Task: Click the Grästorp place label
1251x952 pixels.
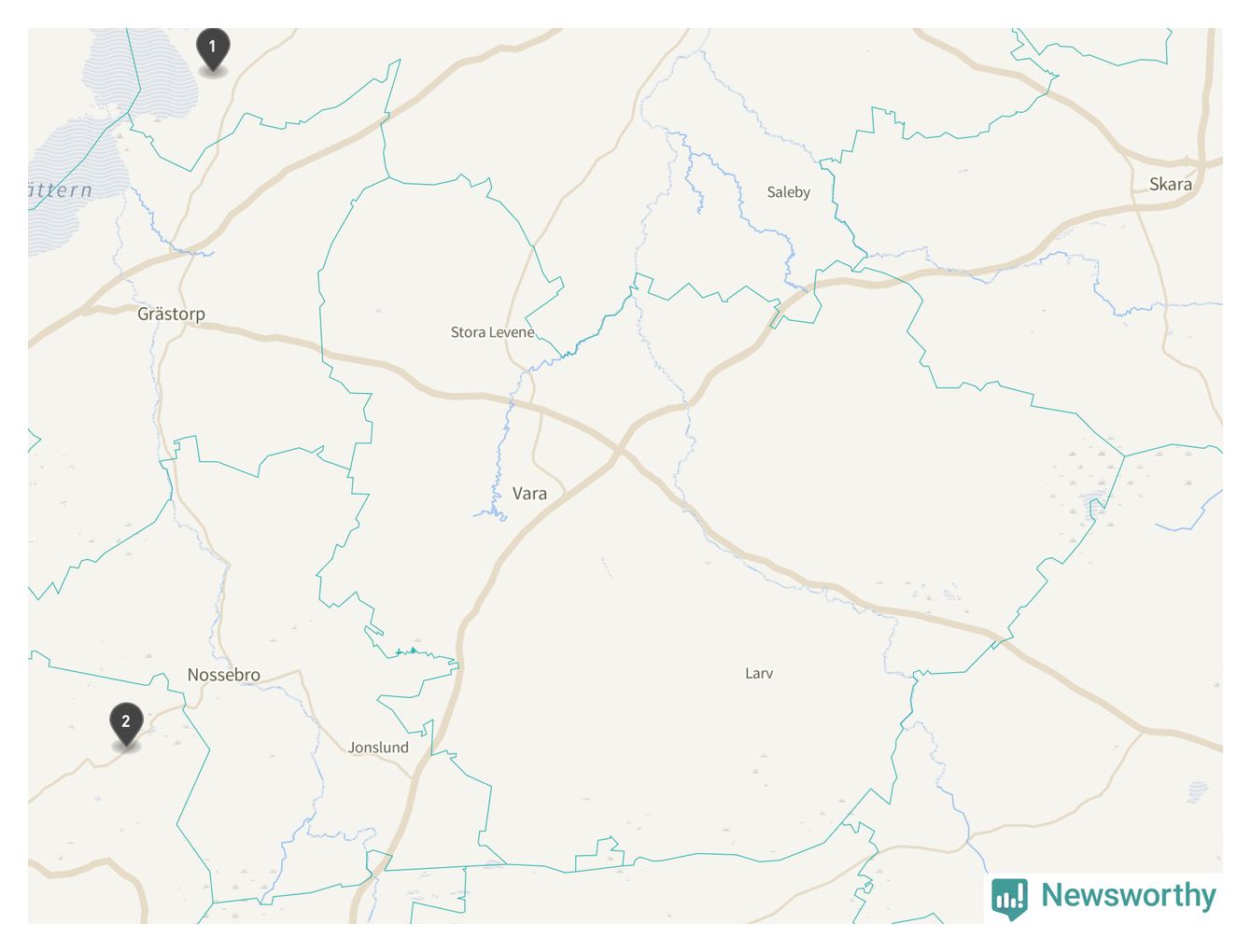Action: click(x=171, y=315)
